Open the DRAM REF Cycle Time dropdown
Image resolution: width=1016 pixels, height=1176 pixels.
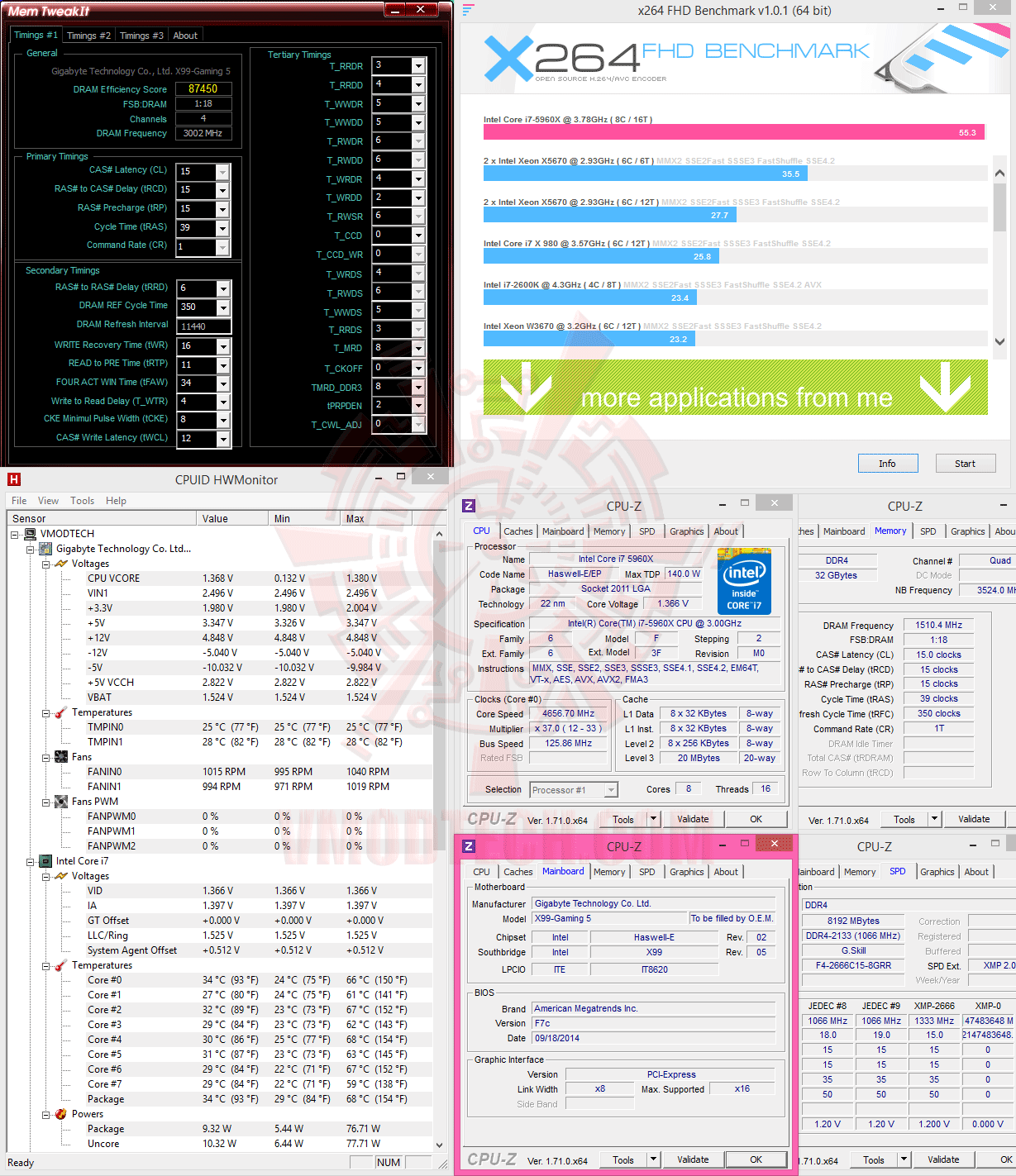[x=222, y=307]
